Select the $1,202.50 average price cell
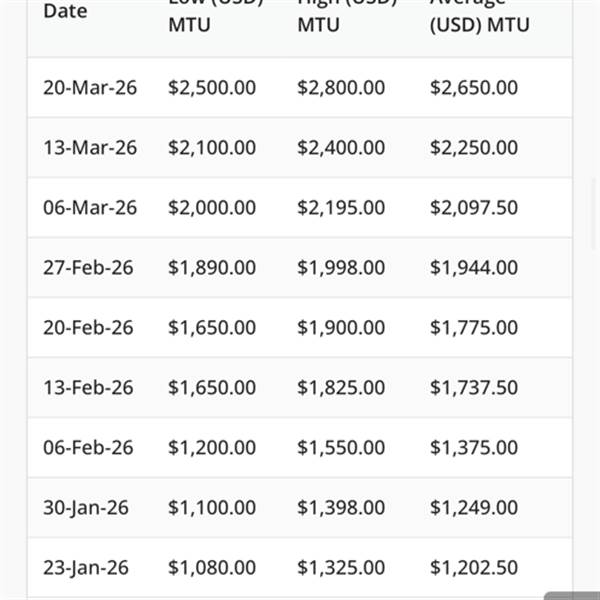The image size is (600, 600). (x=474, y=568)
